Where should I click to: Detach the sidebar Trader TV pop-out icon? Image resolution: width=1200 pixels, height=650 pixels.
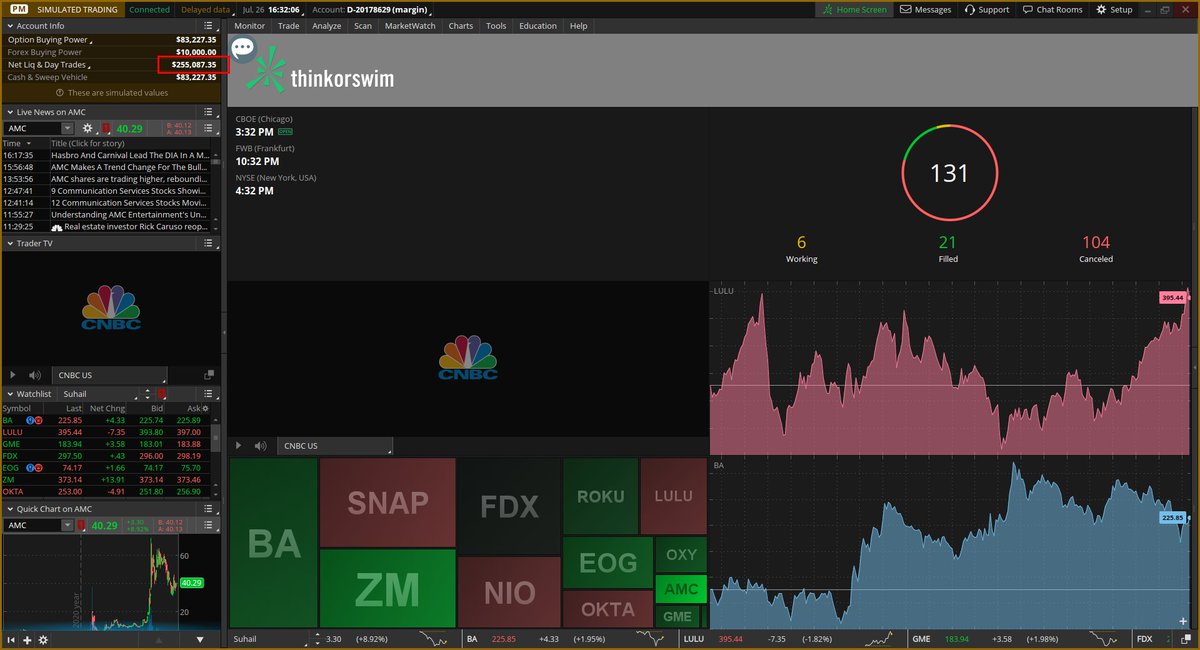[x=209, y=375]
